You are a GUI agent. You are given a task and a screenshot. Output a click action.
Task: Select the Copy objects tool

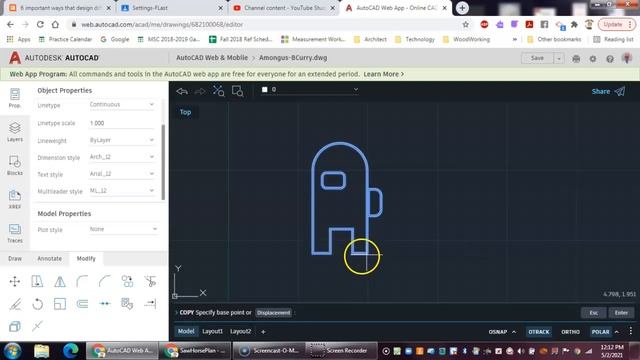(127, 281)
